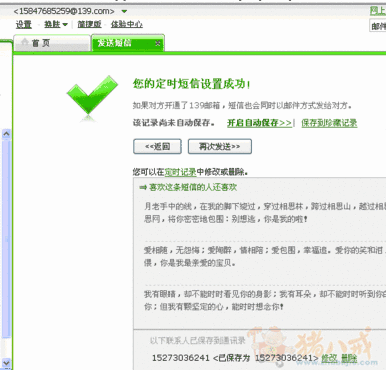The width and height of the screenshot is (386, 370).
Task: Open the 体验中心 link
Action: (x=127, y=24)
